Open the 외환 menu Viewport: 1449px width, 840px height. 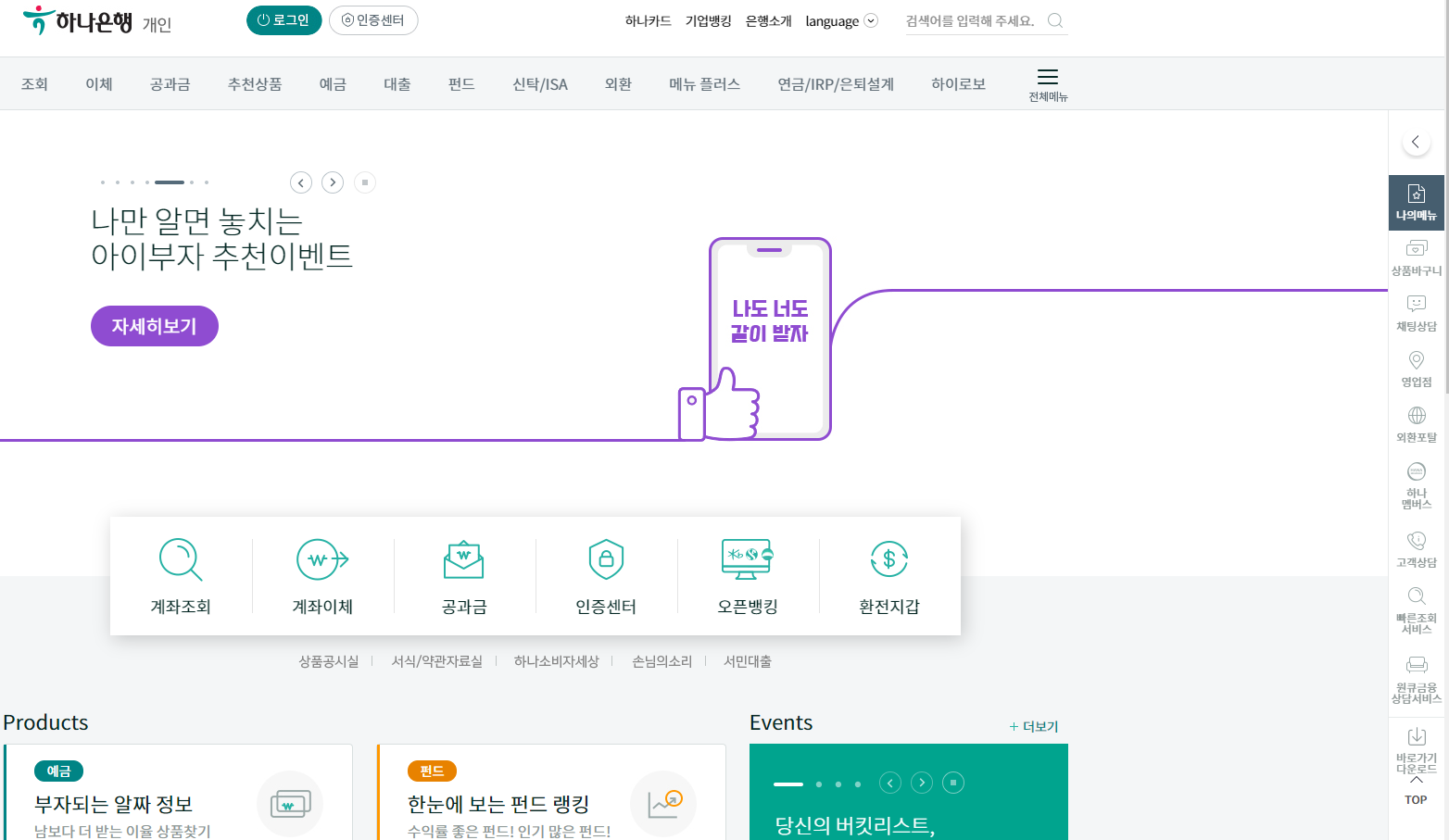(x=618, y=84)
